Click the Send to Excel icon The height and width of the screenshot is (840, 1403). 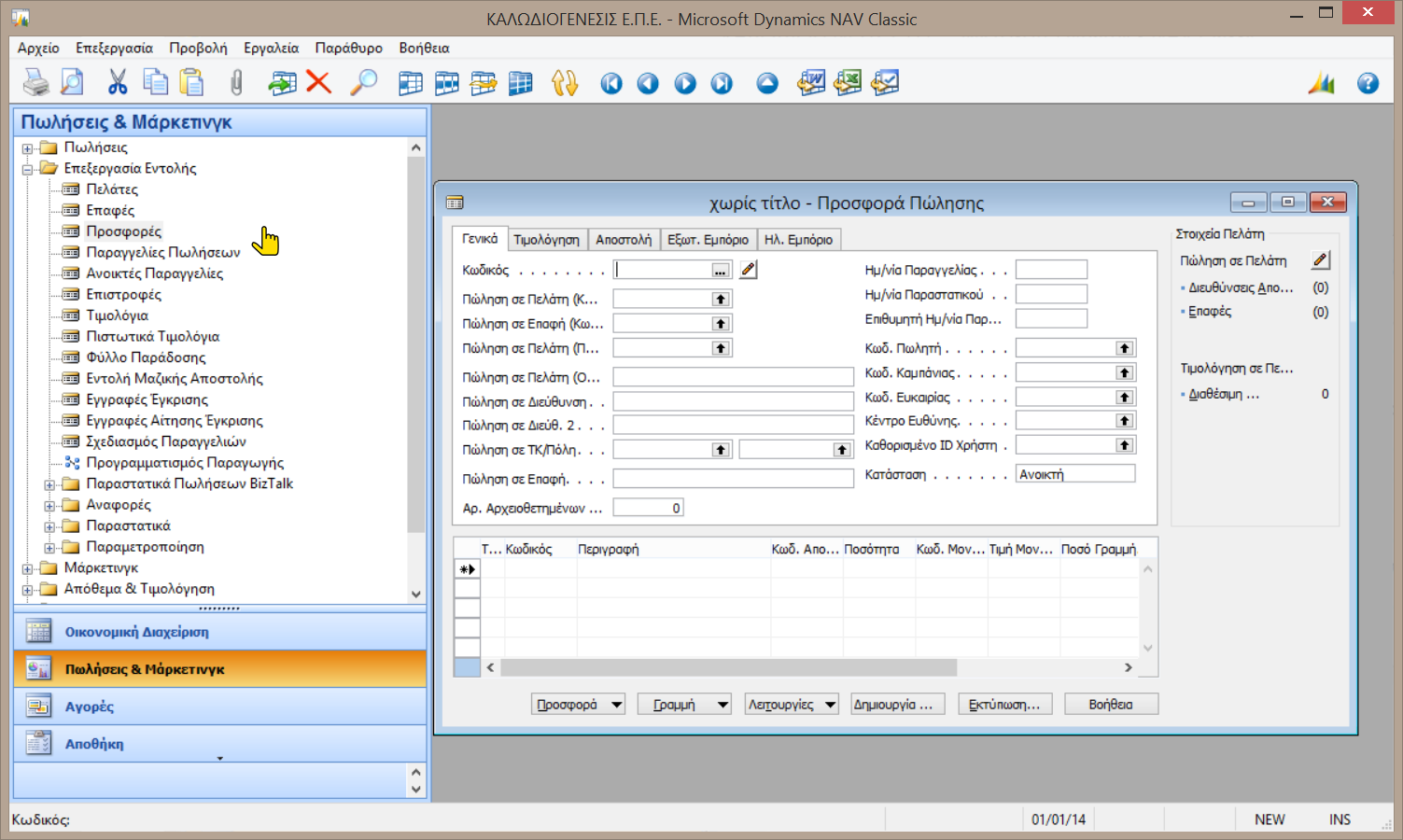[848, 83]
